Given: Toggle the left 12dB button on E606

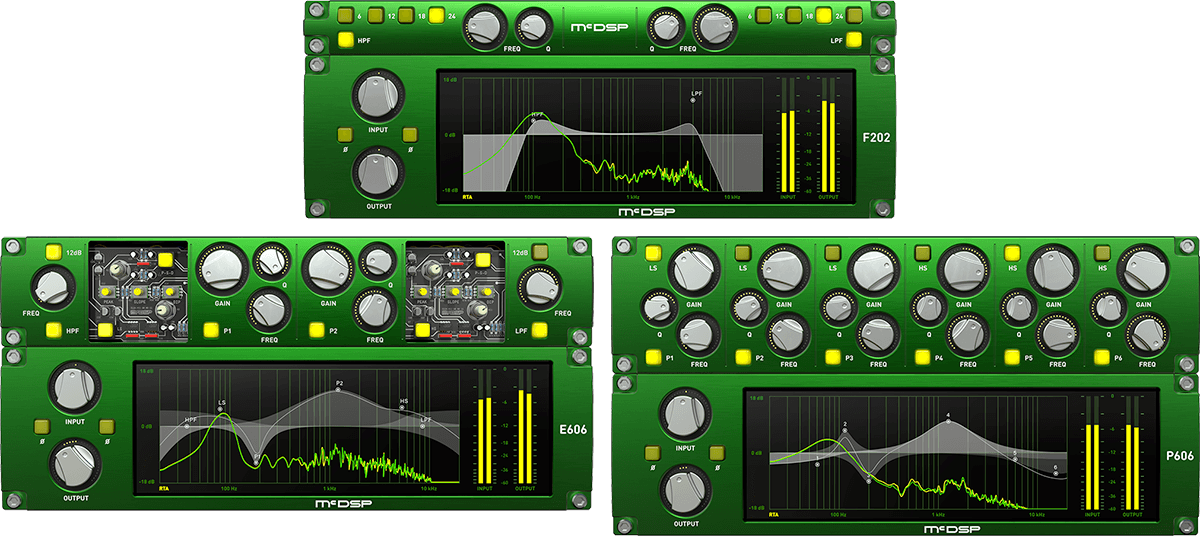Looking at the screenshot, I should pyautogui.click(x=53, y=253).
